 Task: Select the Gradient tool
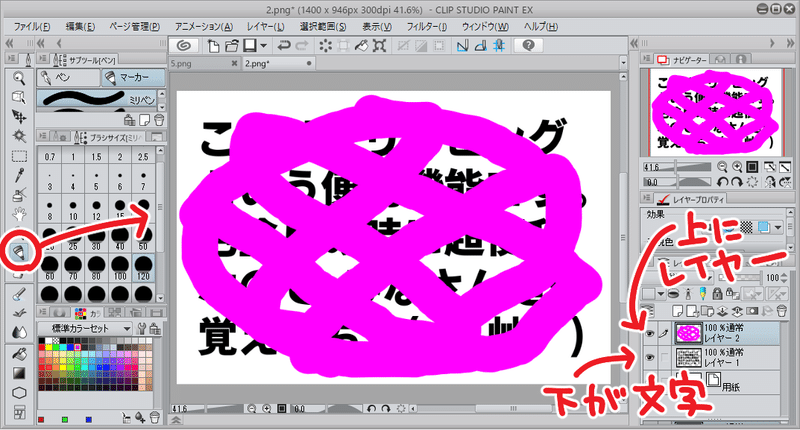(19, 373)
